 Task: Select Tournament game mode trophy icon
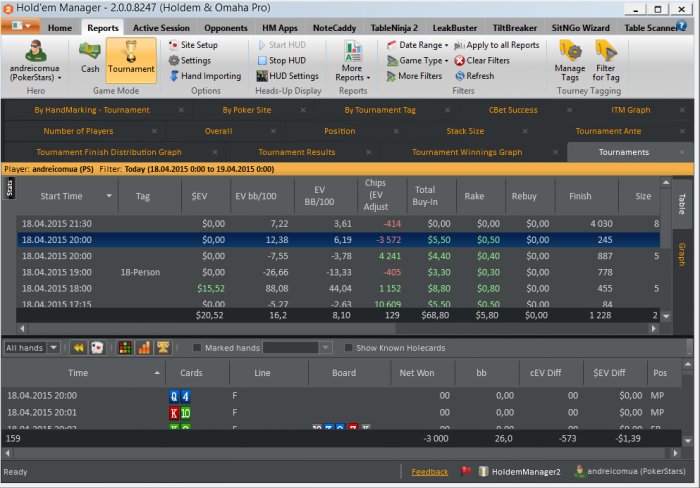point(131,57)
